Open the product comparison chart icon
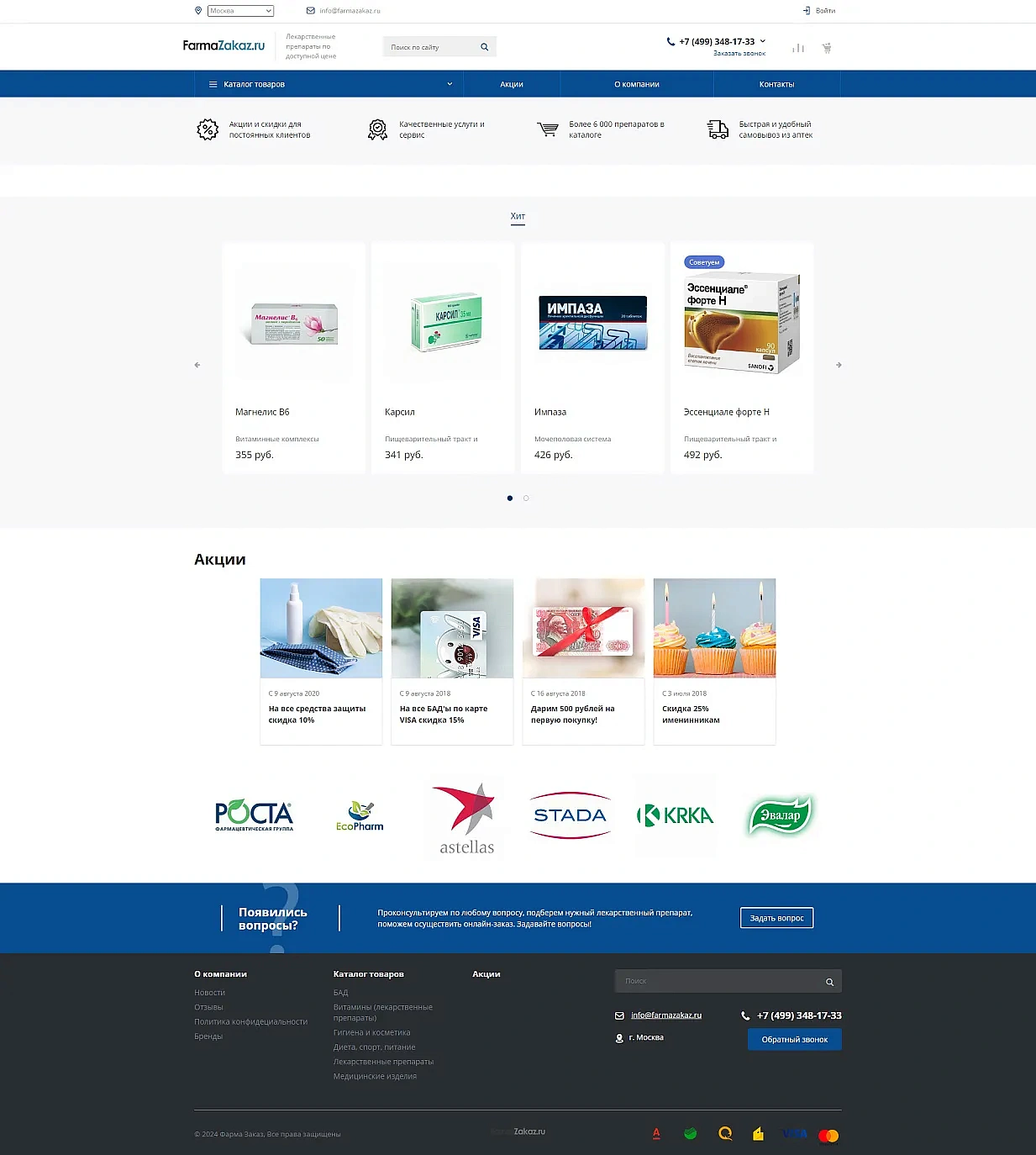 [798, 48]
